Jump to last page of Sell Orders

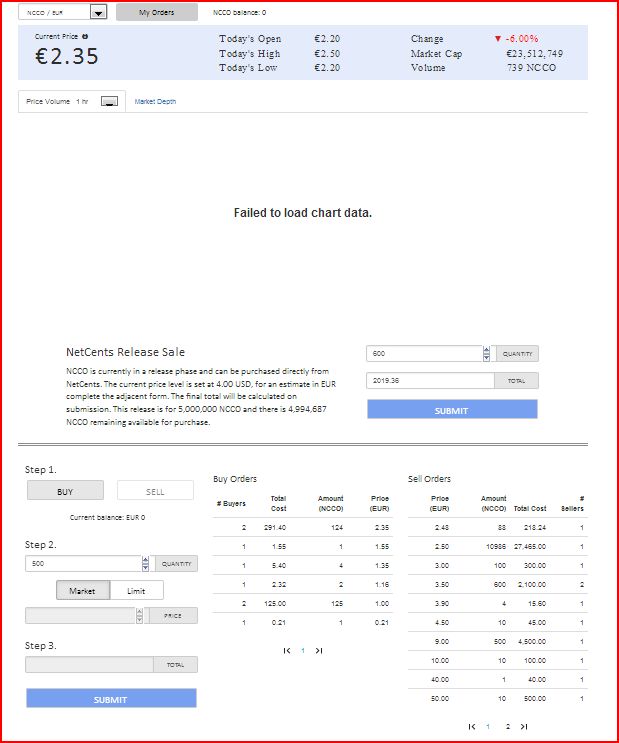click(523, 727)
